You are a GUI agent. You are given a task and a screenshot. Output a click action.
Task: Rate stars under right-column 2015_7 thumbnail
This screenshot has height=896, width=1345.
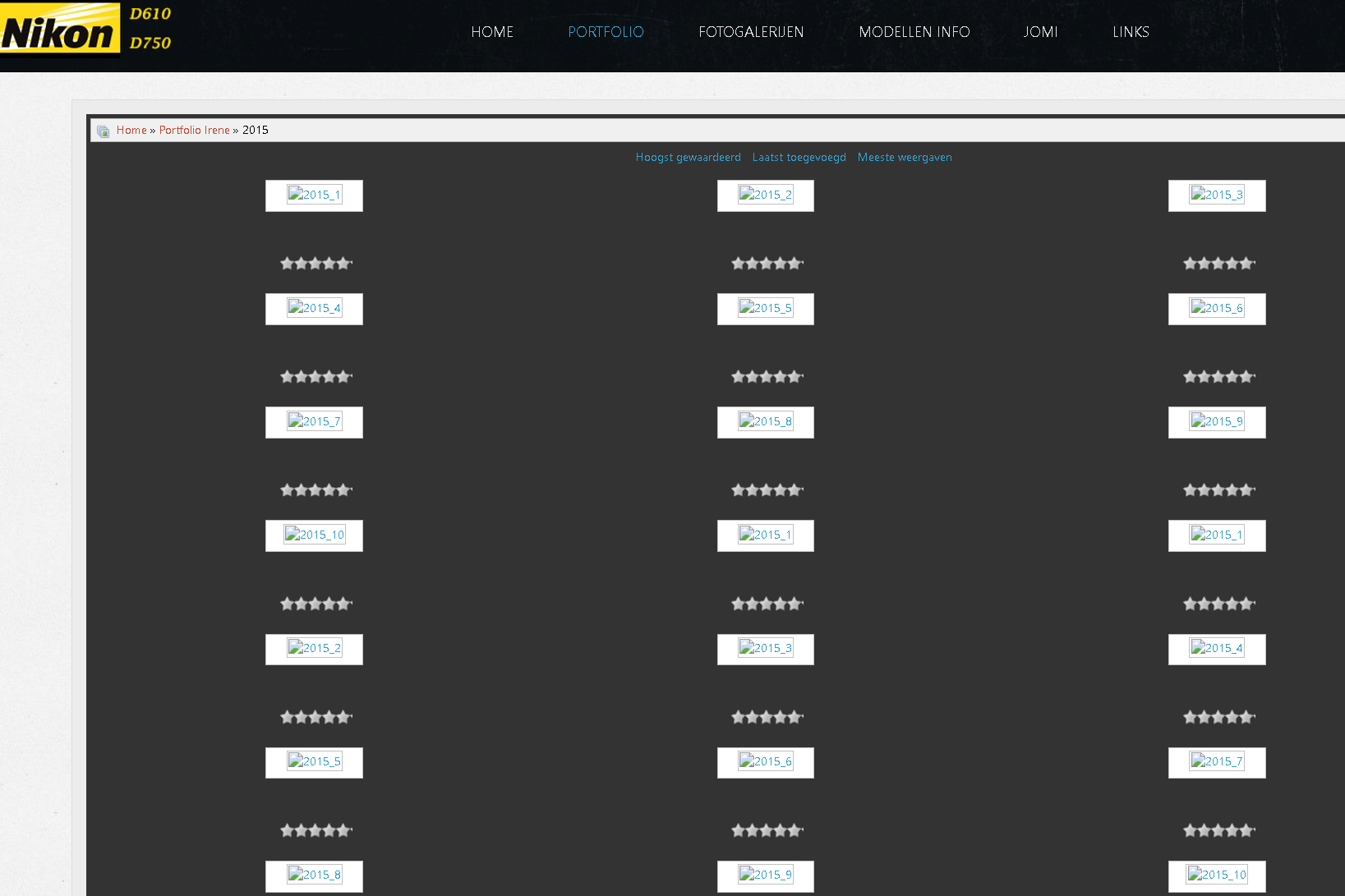click(1219, 830)
